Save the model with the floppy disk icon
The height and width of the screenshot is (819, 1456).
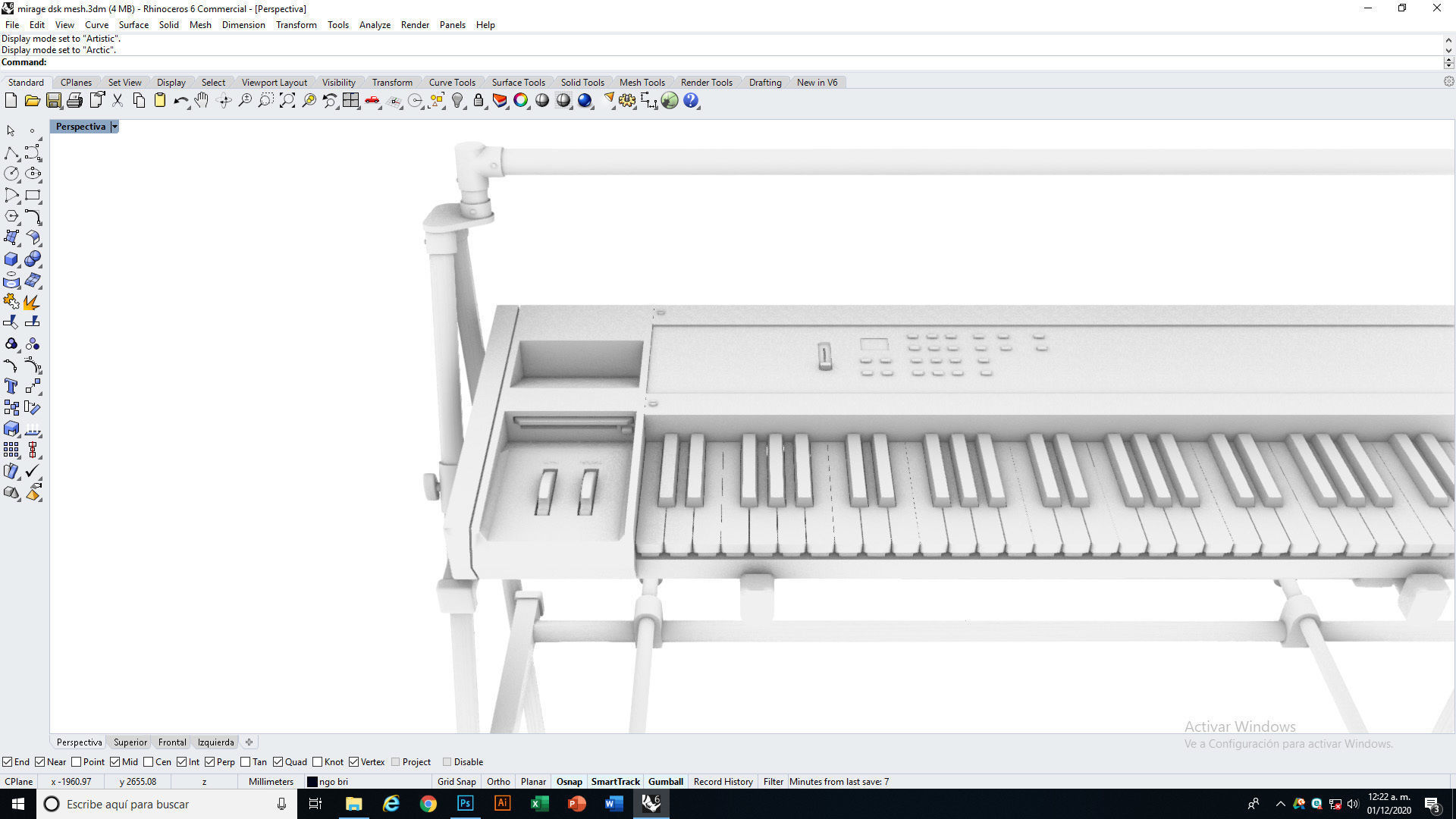pos(53,101)
